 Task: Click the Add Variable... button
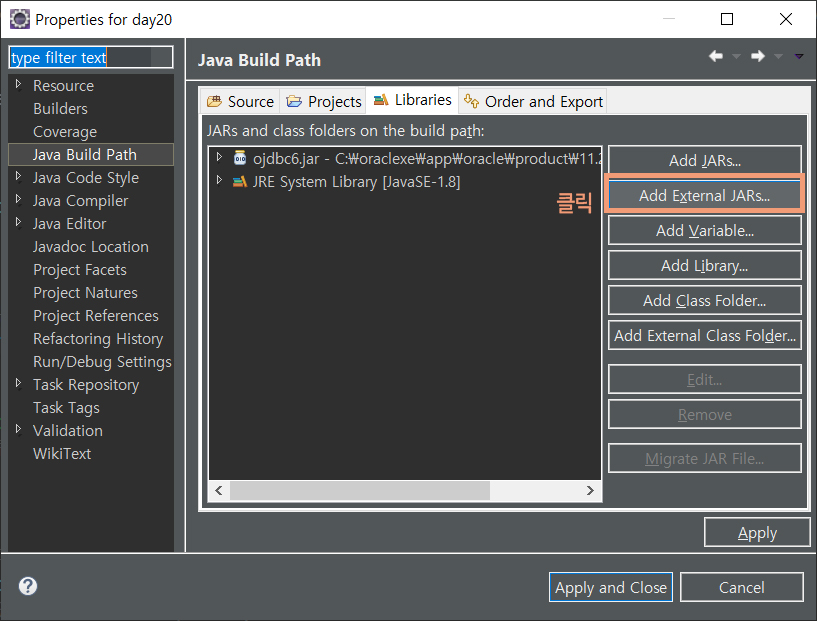coord(704,230)
